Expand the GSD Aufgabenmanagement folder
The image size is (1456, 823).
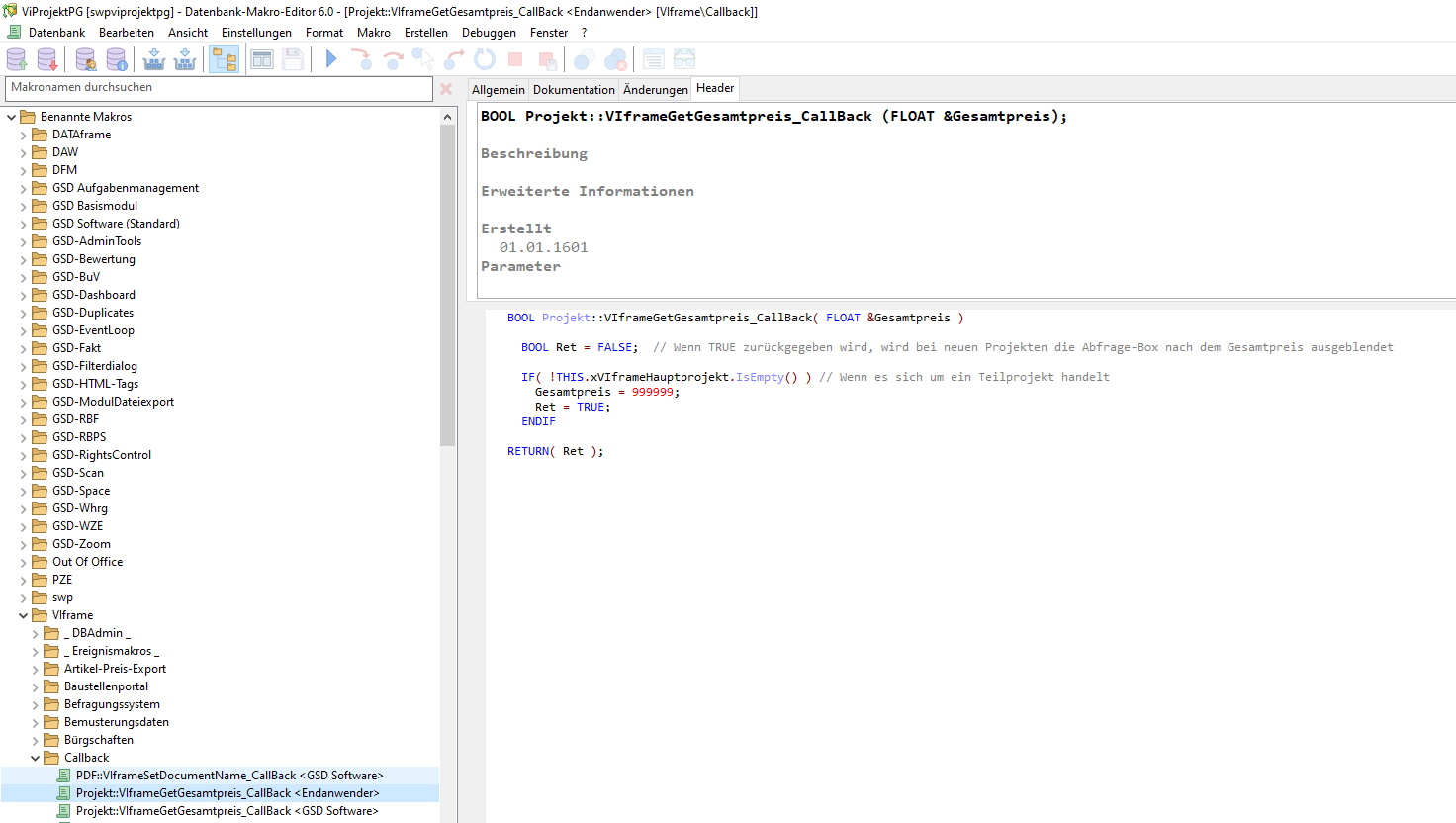click(23, 188)
